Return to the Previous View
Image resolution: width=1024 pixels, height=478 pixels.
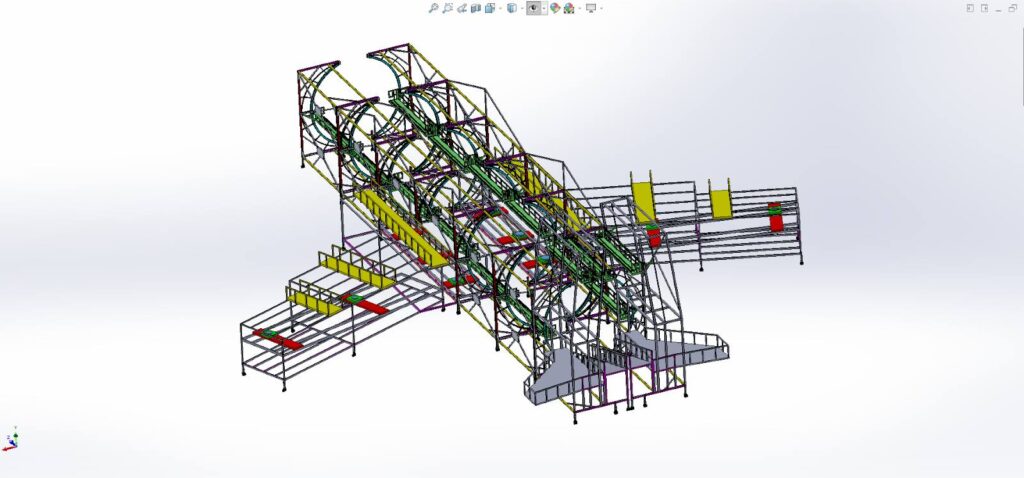pos(462,8)
